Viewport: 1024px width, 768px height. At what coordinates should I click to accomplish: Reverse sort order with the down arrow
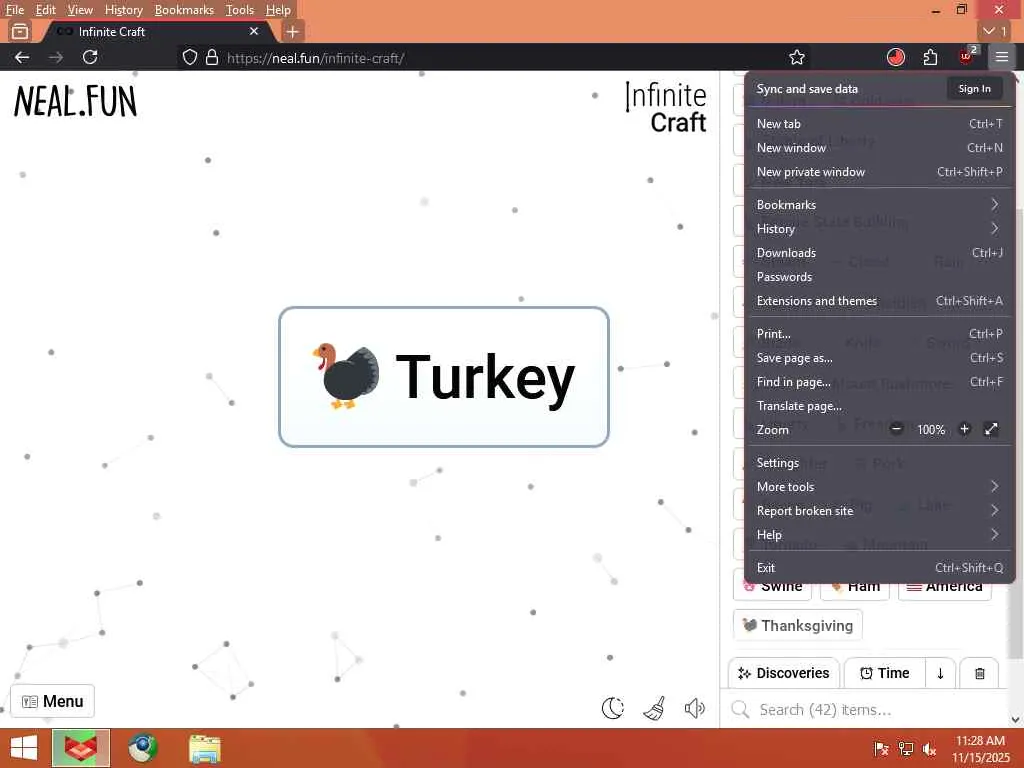pos(940,673)
